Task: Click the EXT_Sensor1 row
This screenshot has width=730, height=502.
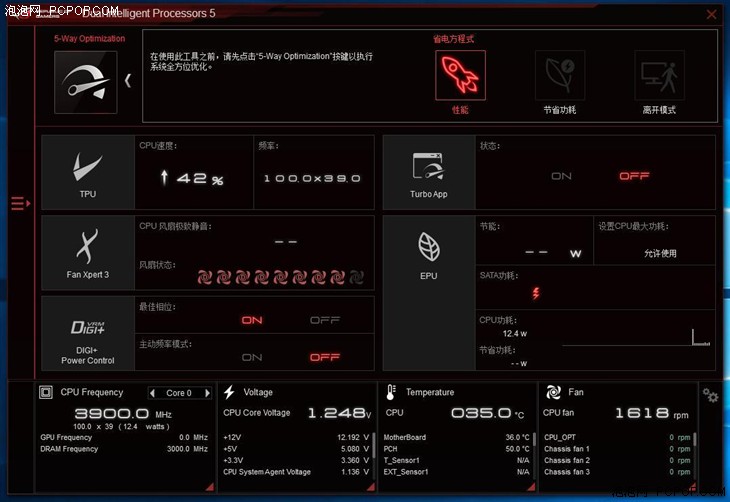Action: (x=456, y=472)
